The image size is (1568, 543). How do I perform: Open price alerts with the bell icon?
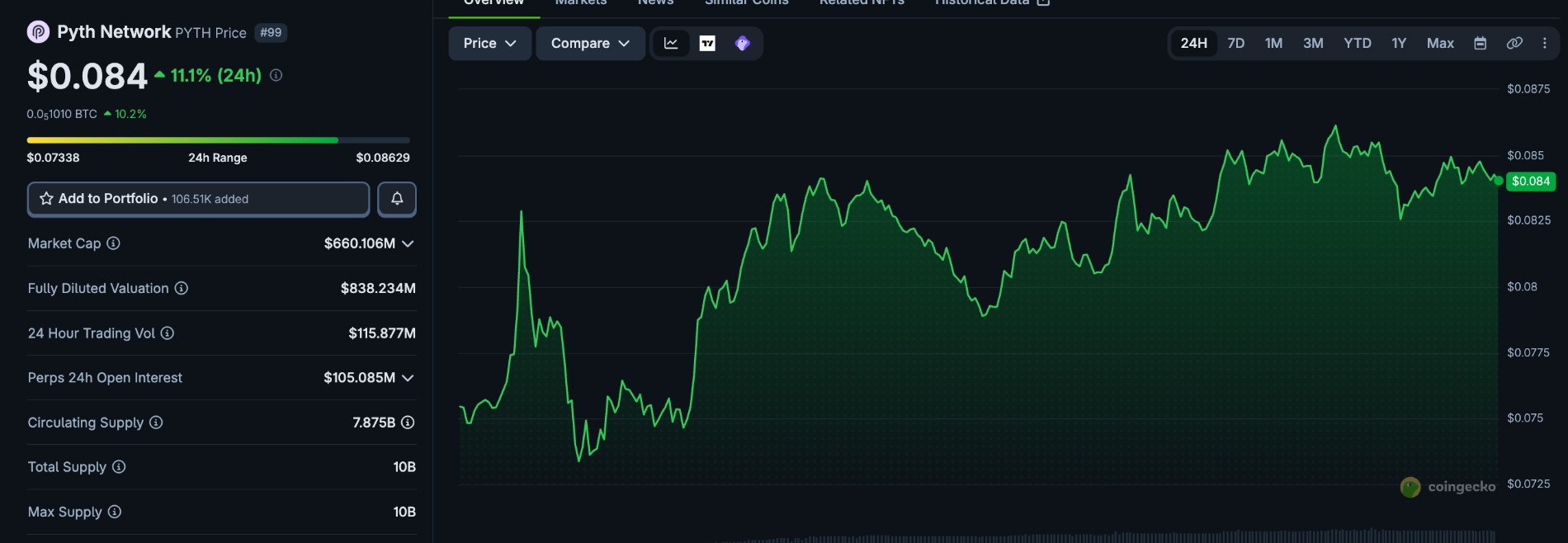tap(397, 199)
